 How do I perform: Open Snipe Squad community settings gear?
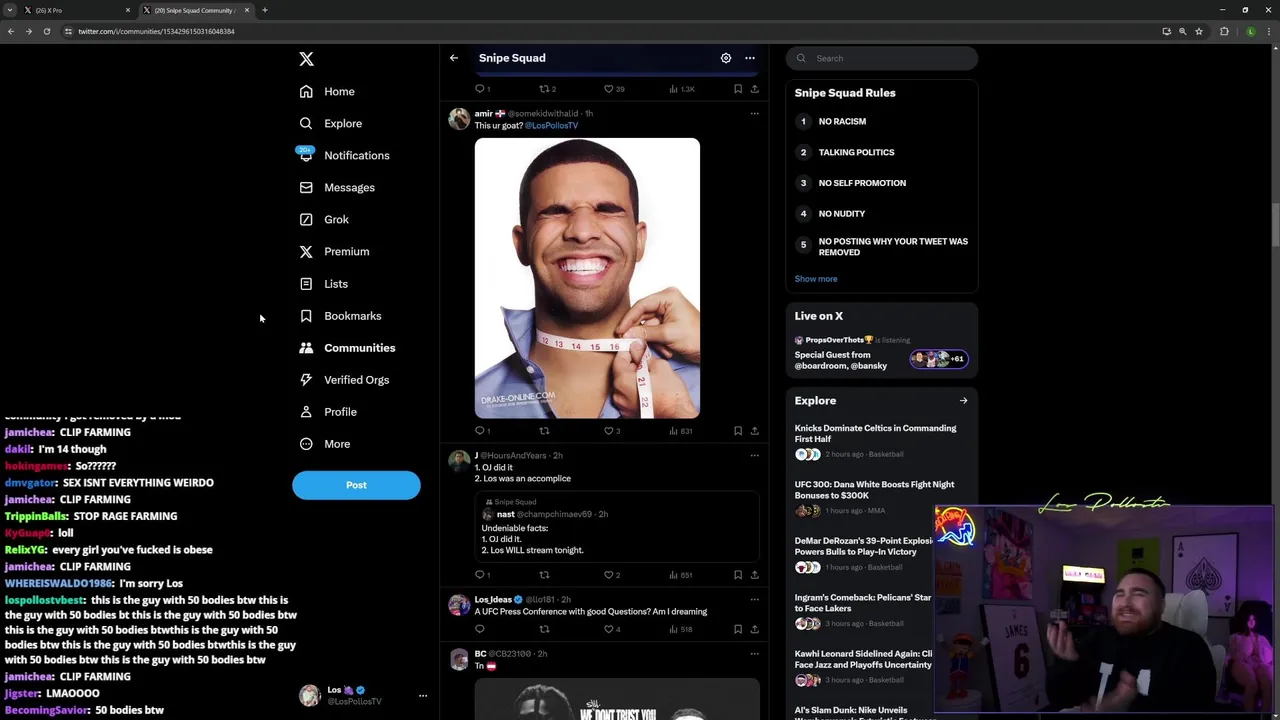(x=726, y=58)
